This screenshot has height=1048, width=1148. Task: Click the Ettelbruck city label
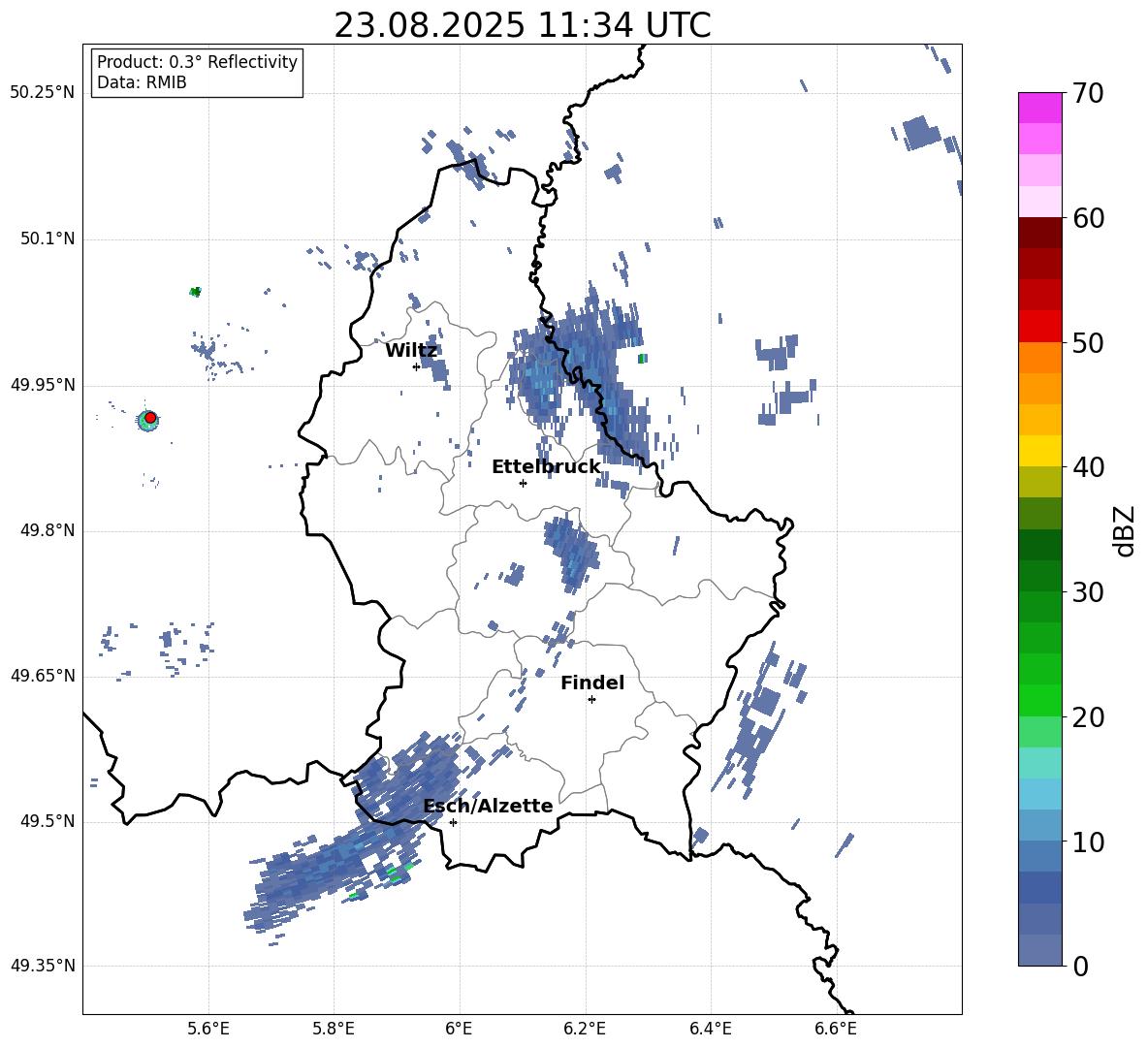pyautogui.click(x=546, y=467)
